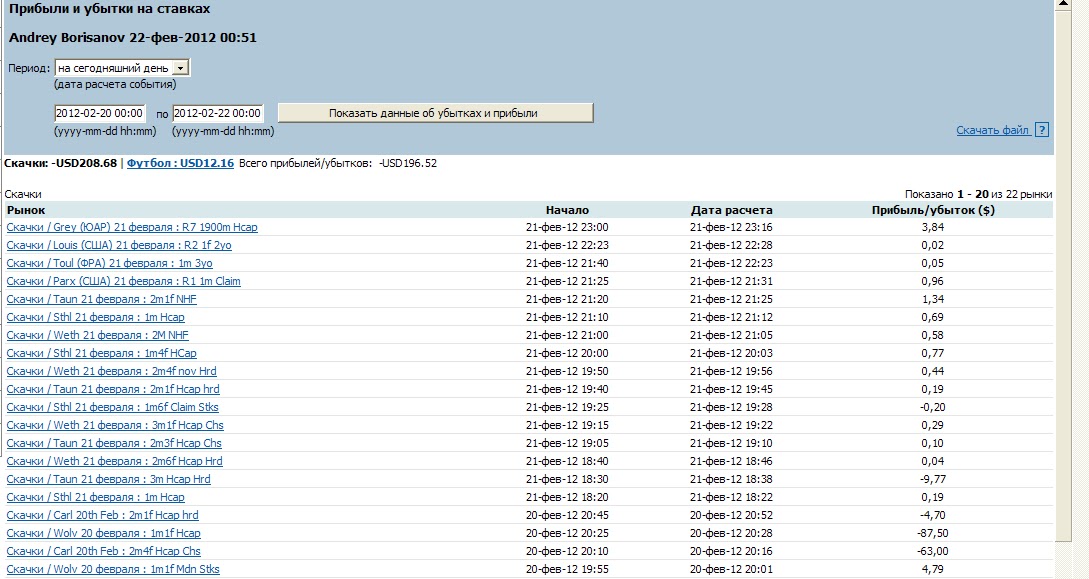The image size is (1089, 579).
Task: Open Parx (США) R1 1m Claim market
Action: click(x=124, y=281)
